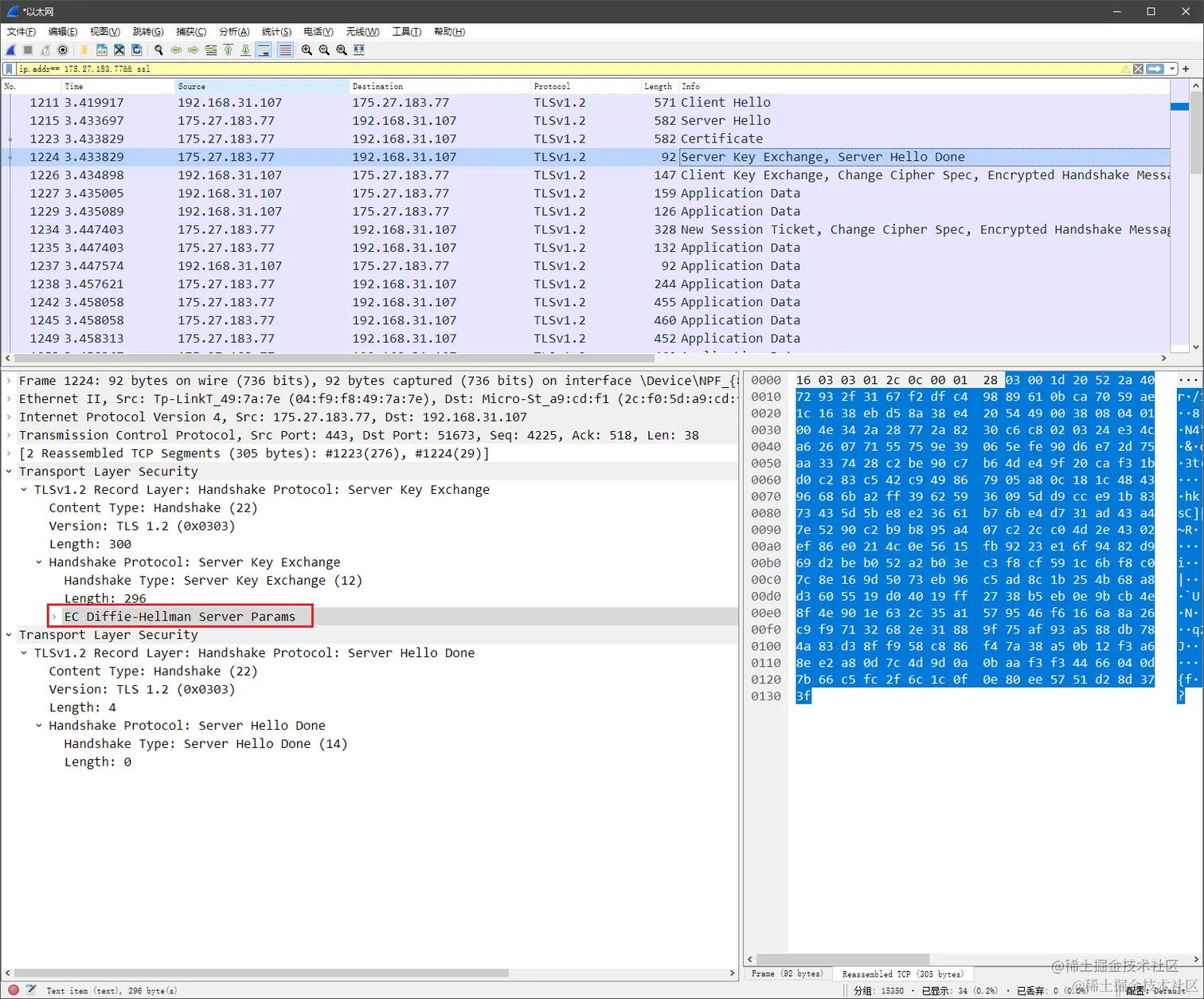Select packet 1226 Client Key Exchange

[x=585, y=175]
